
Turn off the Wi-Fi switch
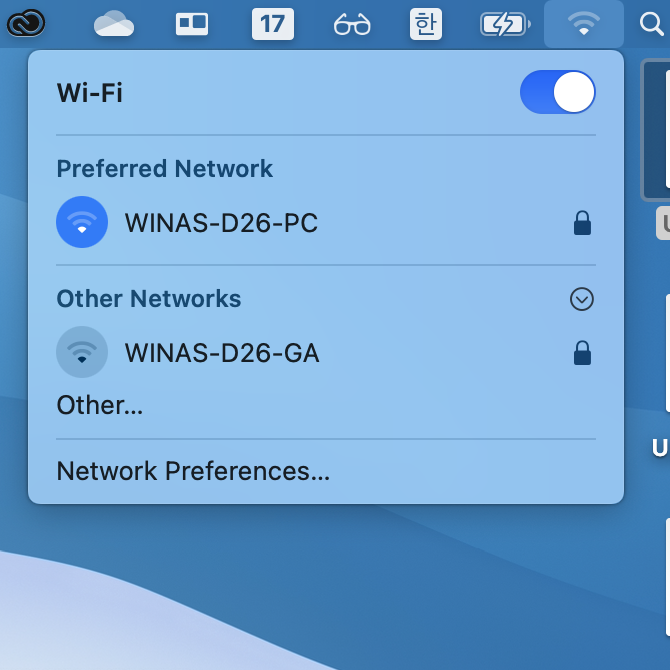click(558, 92)
